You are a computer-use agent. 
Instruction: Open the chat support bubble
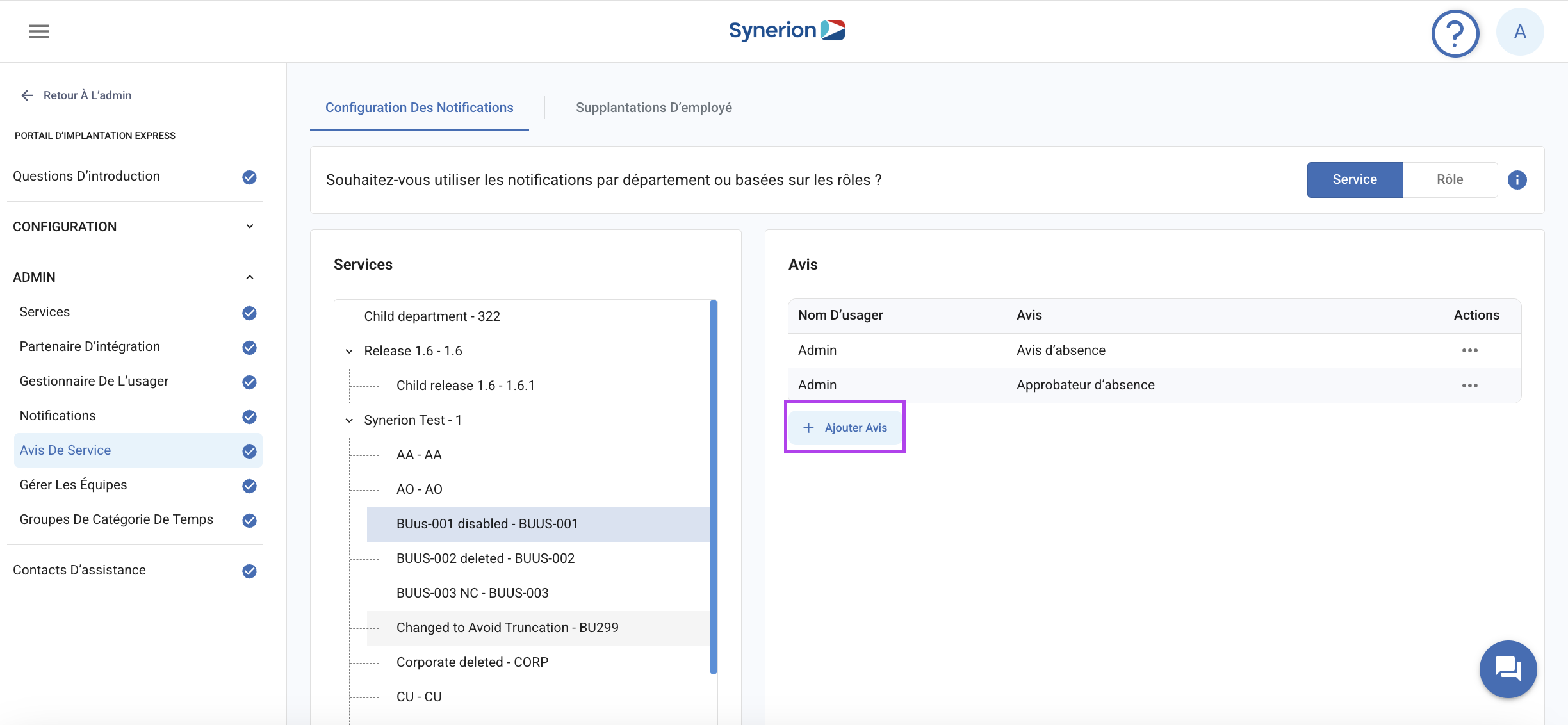click(x=1508, y=669)
